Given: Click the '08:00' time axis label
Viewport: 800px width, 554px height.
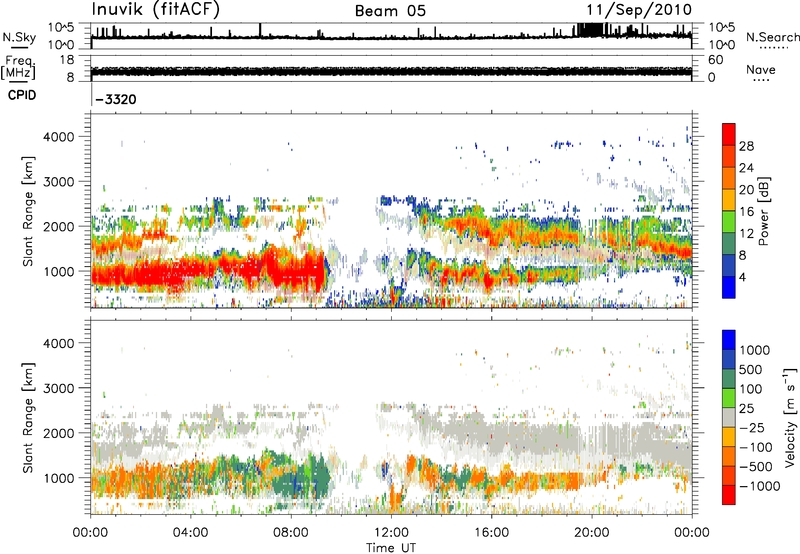Looking at the screenshot, I should pos(291,533).
